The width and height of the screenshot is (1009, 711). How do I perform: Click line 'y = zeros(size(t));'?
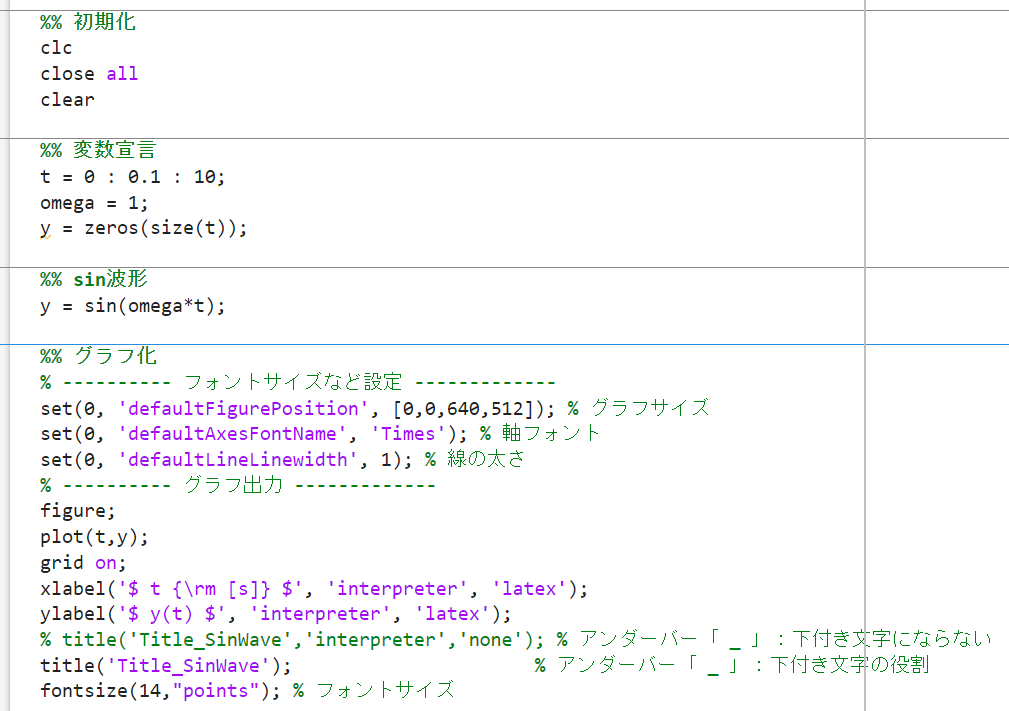click(143, 228)
